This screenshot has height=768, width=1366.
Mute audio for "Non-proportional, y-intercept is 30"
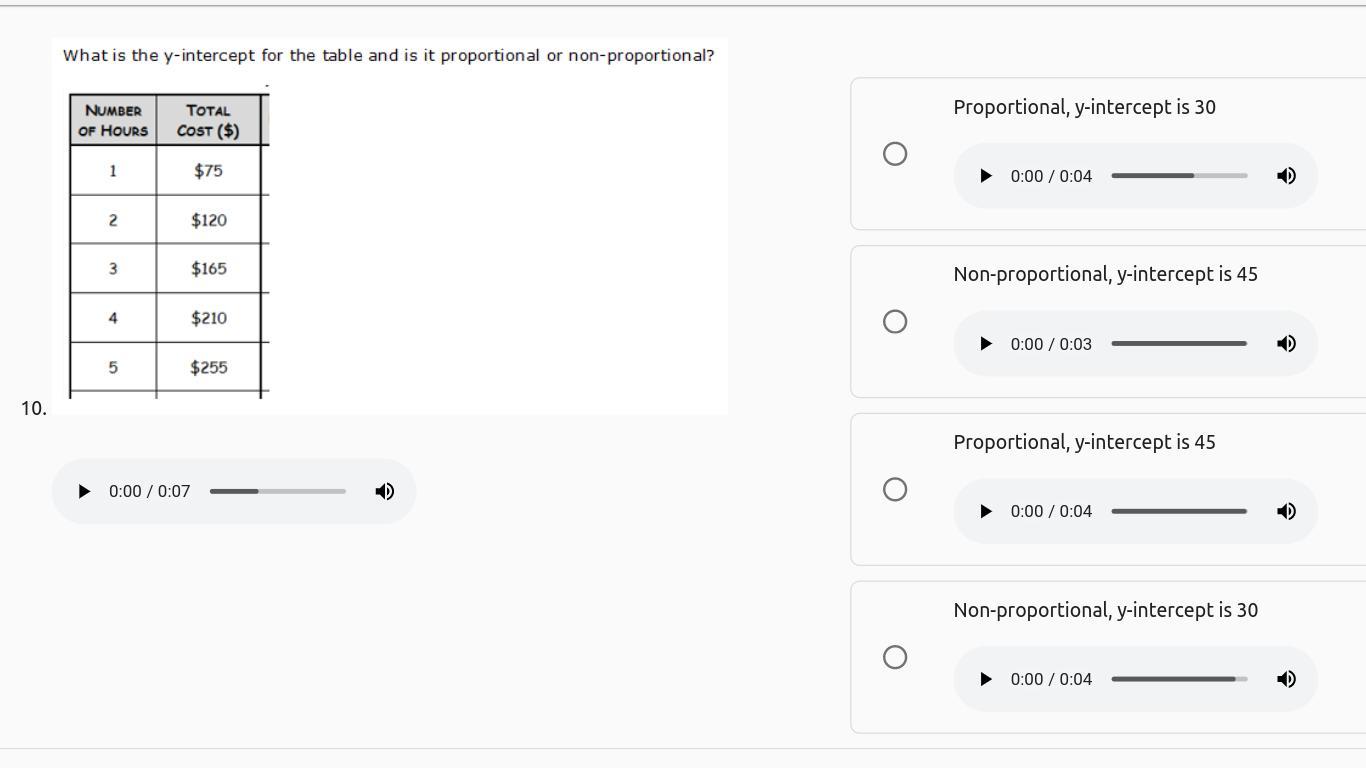[x=1287, y=679]
